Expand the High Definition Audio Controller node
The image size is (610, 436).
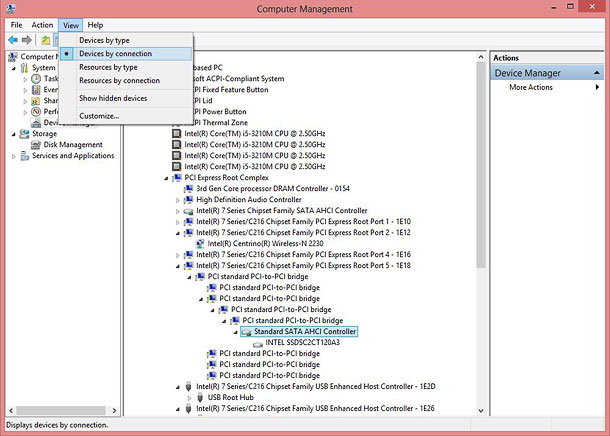click(178, 199)
